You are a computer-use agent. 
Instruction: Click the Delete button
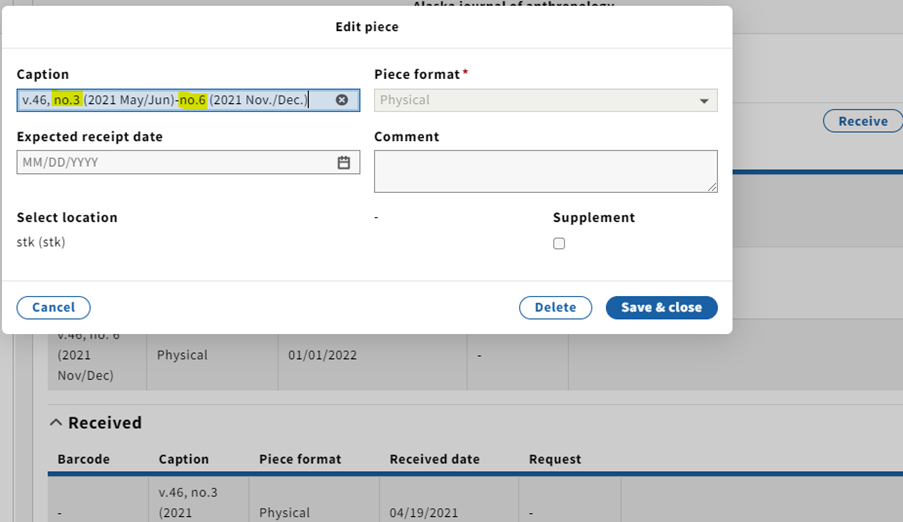(555, 308)
